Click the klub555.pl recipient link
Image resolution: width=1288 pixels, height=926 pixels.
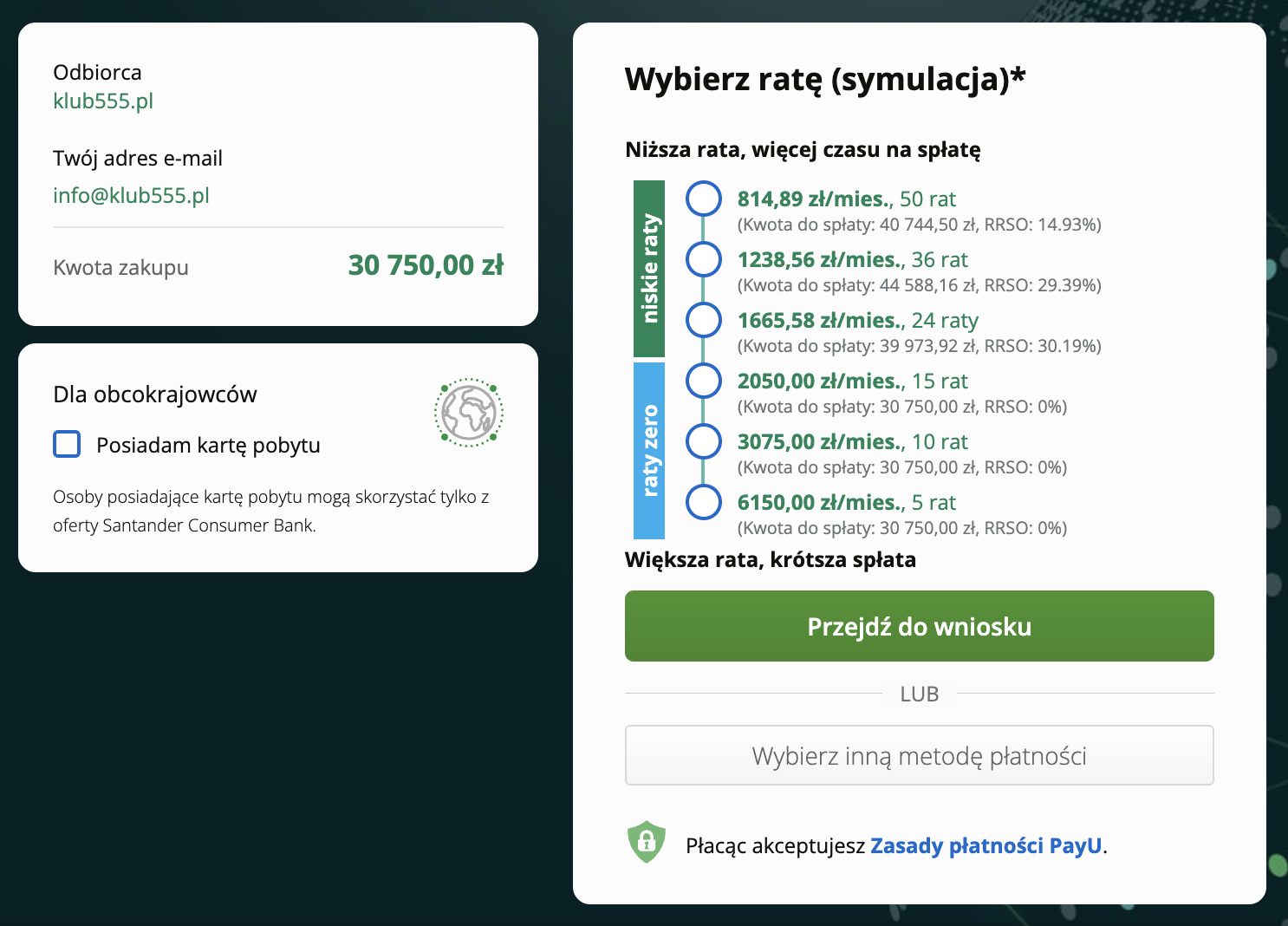click(103, 101)
